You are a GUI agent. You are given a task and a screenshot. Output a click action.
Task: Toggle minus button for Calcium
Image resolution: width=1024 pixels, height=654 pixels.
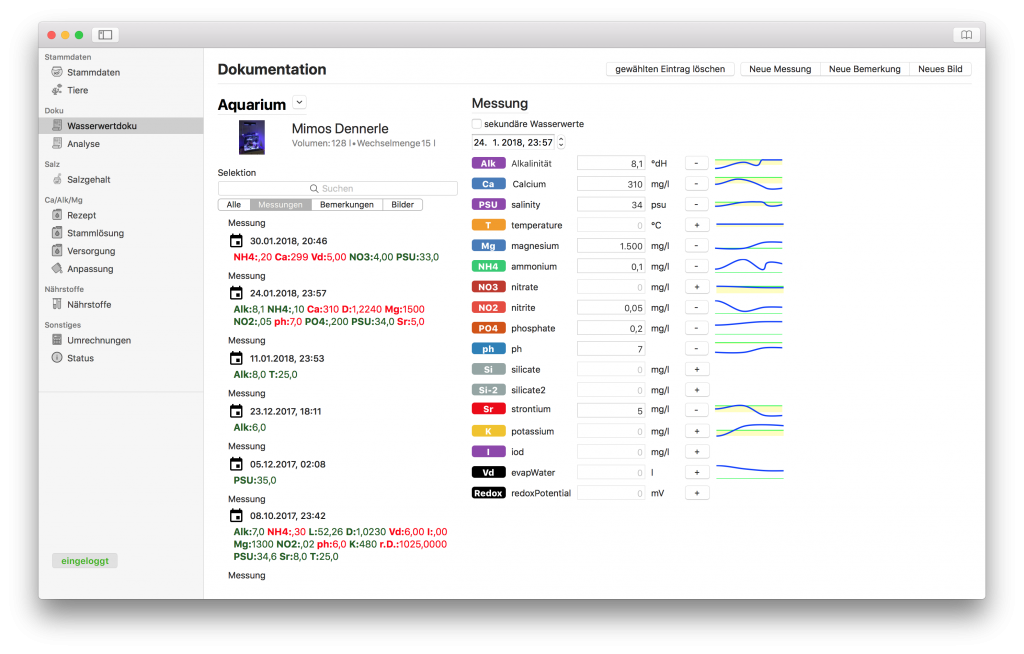pyautogui.click(x=697, y=184)
